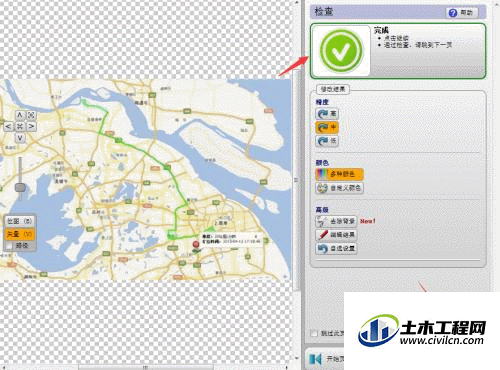Choose the 自定义颜色 custom colors option
This screenshot has height=370, width=500.
click(x=339, y=188)
